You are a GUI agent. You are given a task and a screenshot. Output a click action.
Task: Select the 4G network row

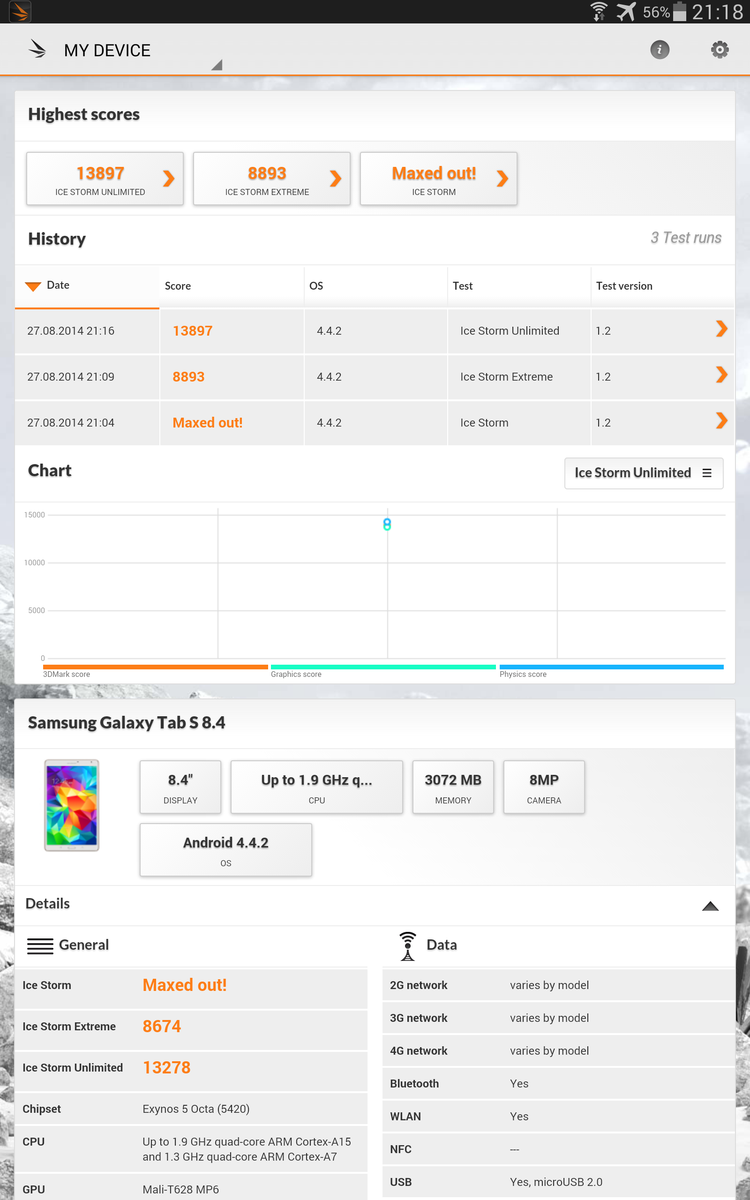558,1051
